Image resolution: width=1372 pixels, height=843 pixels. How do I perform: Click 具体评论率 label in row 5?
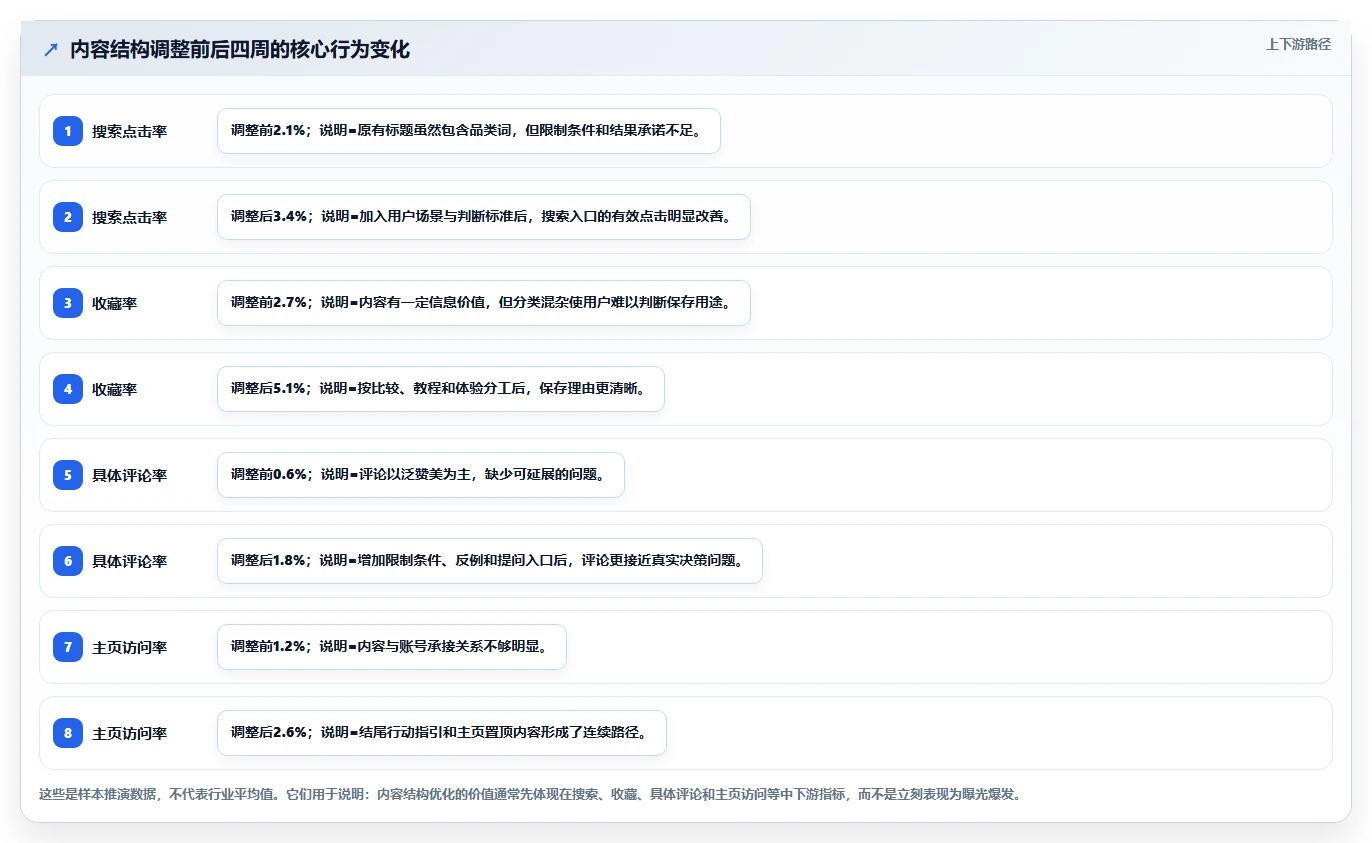(x=130, y=475)
